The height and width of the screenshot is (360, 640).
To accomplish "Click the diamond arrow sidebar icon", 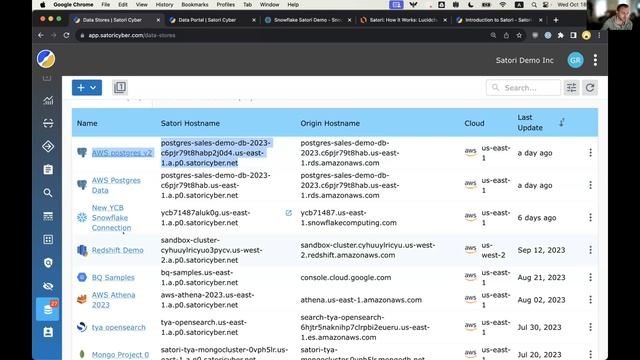I will [48, 146].
